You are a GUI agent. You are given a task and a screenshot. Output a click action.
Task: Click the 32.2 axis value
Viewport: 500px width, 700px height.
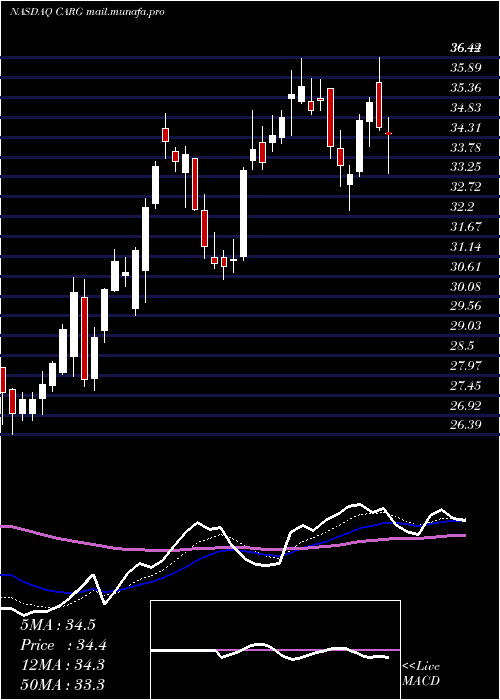pyautogui.click(x=462, y=207)
